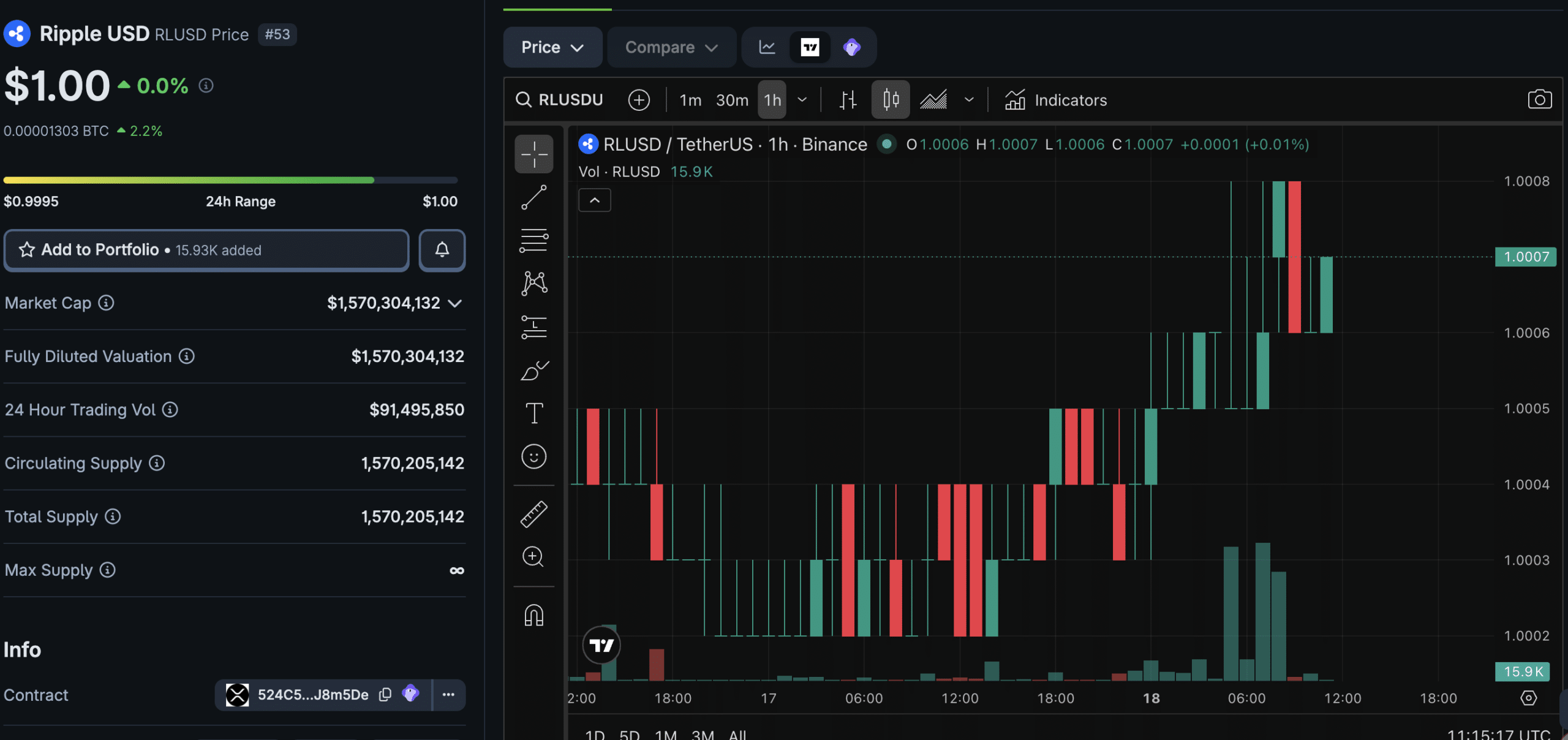Expand more chart style options
The height and width of the screenshot is (740, 1568).
(x=969, y=100)
